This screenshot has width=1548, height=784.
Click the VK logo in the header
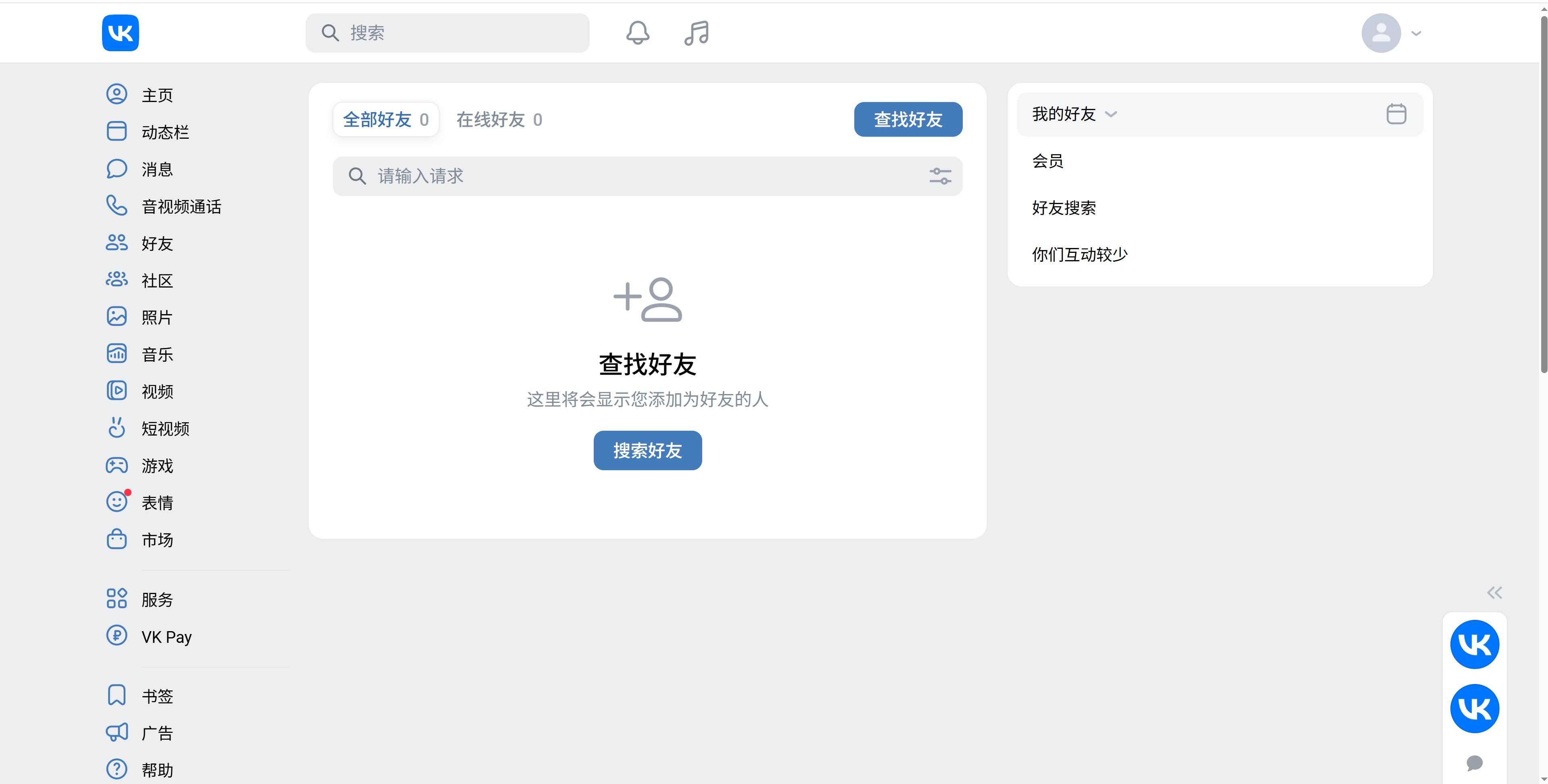120,32
